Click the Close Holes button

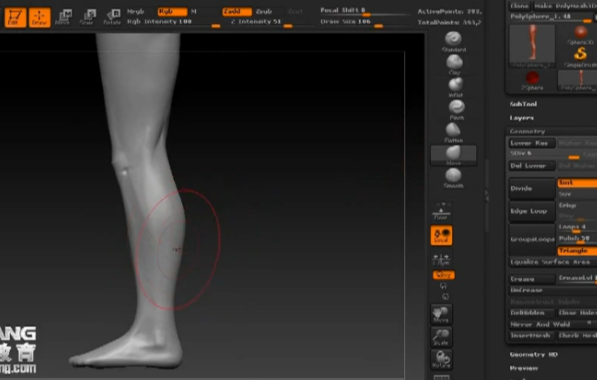coord(577,313)
